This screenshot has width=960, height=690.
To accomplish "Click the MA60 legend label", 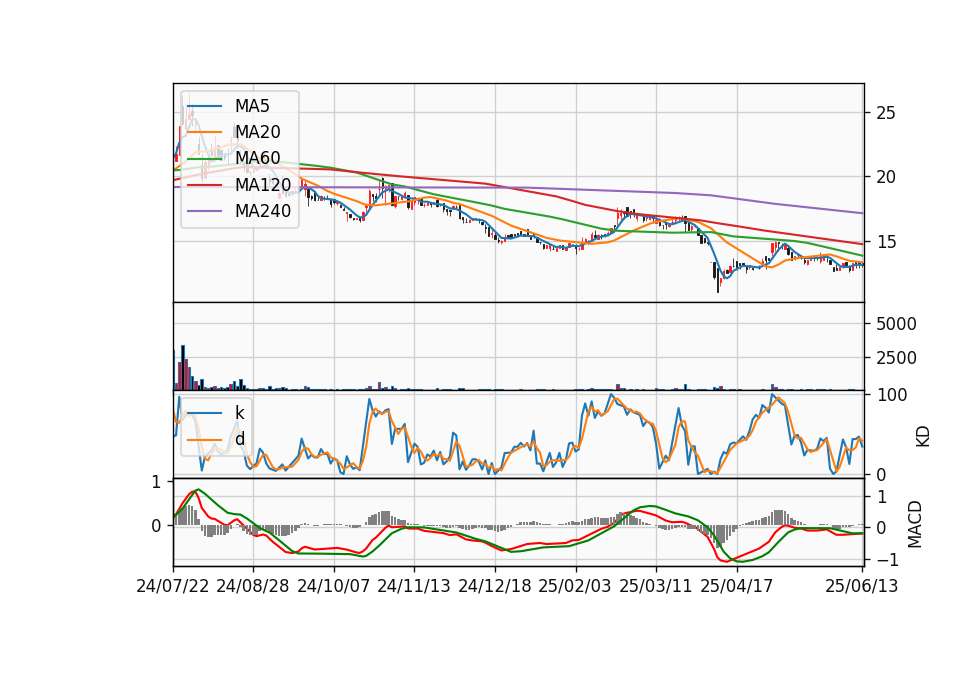I will point(257,159).
